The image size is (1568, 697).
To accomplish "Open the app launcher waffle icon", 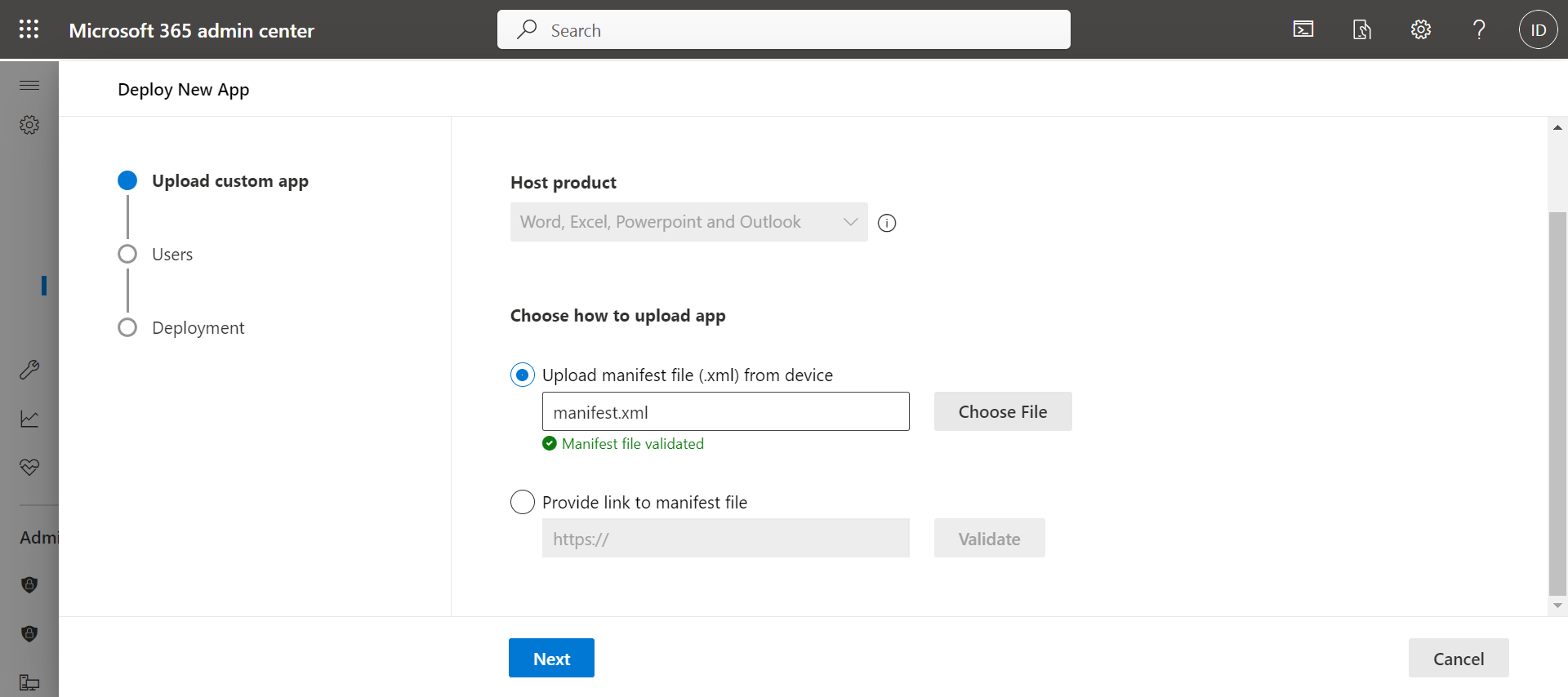I will click(x=29, y=30).
